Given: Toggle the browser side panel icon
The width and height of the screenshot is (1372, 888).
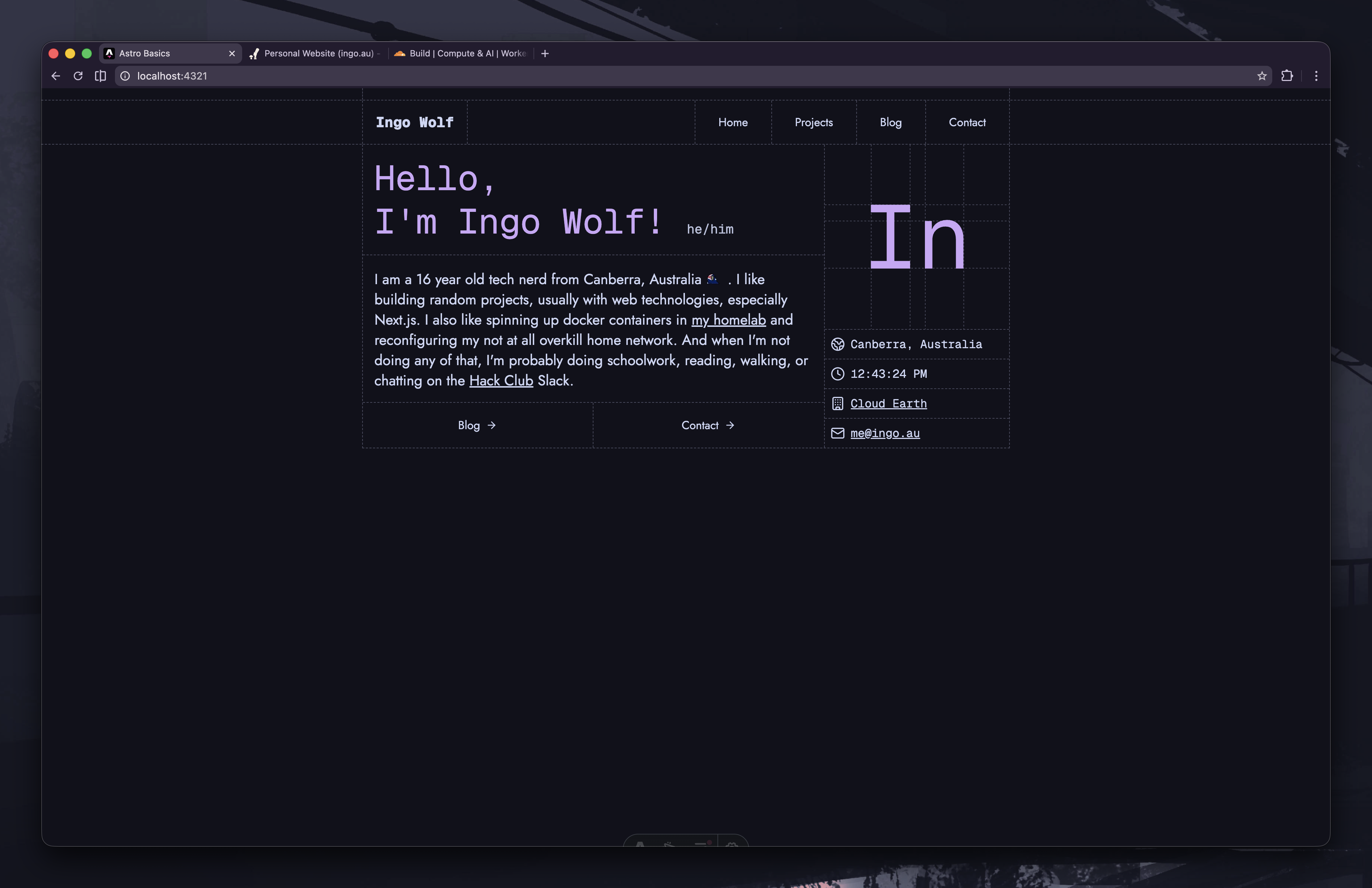Looking at the screenshot, I should click(x=100, y=76).
